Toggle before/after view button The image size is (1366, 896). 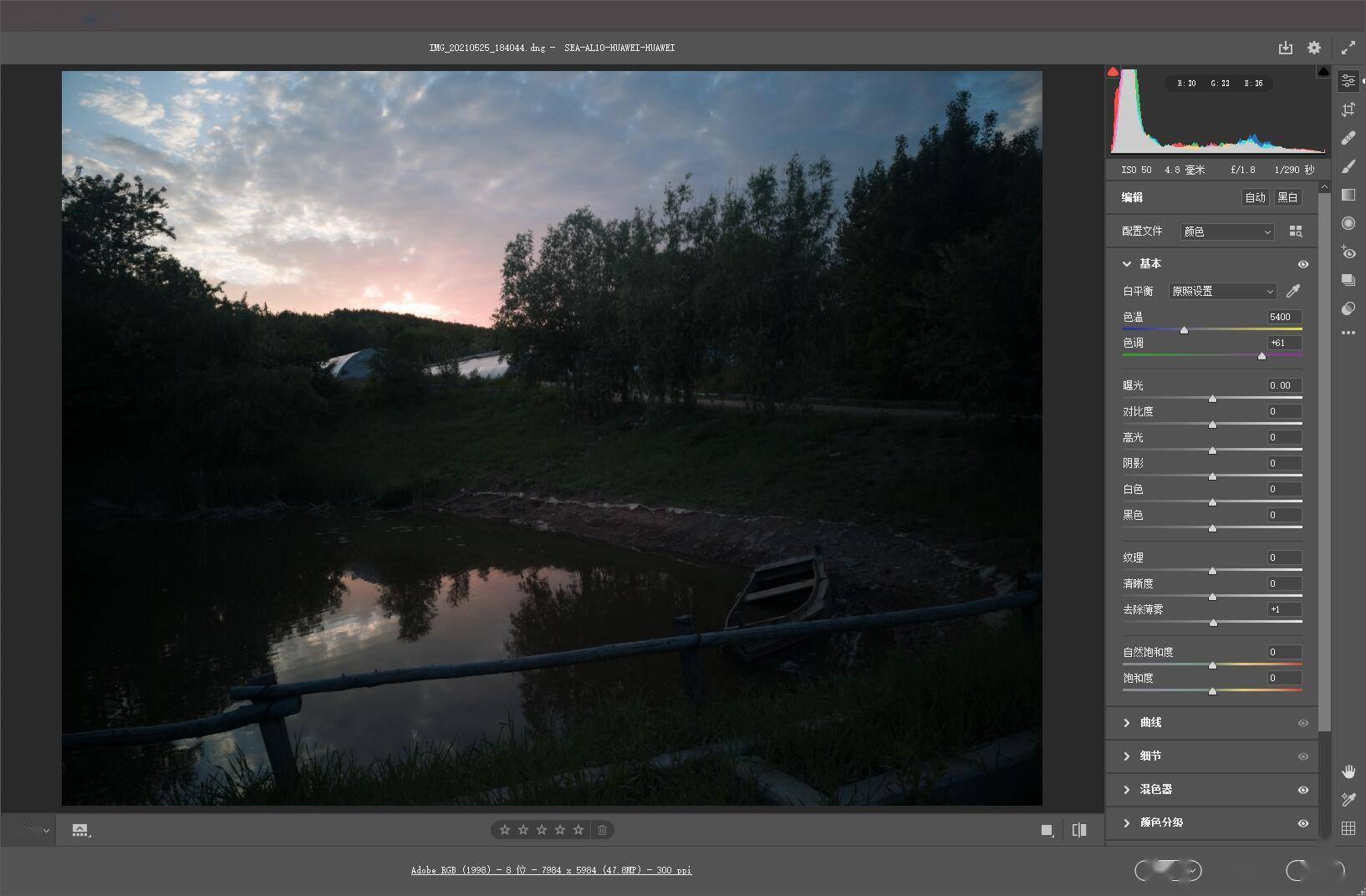point(1079,830)
